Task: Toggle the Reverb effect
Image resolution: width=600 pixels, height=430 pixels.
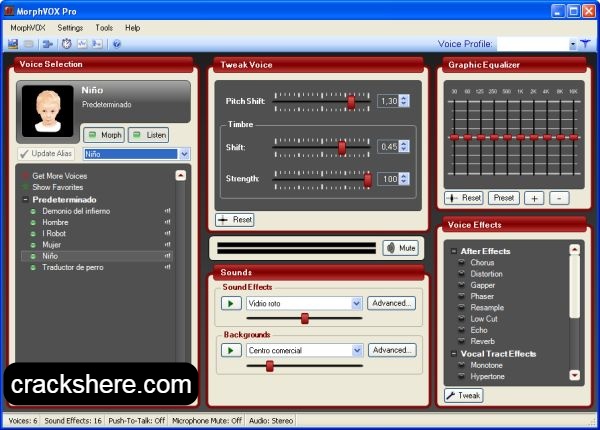Action: pos(483,341)
